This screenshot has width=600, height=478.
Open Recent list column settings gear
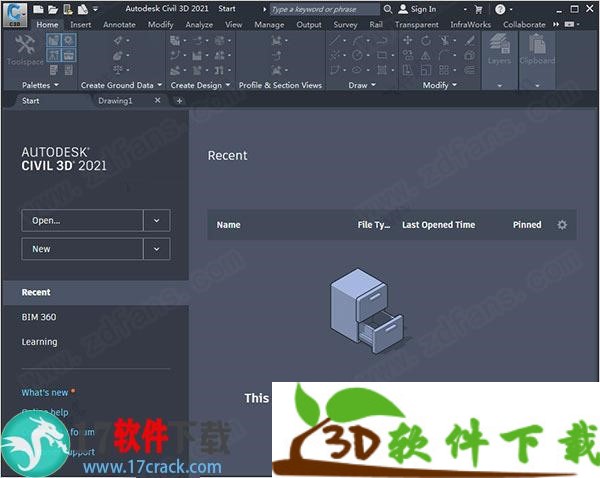click(x=562, y=225)
